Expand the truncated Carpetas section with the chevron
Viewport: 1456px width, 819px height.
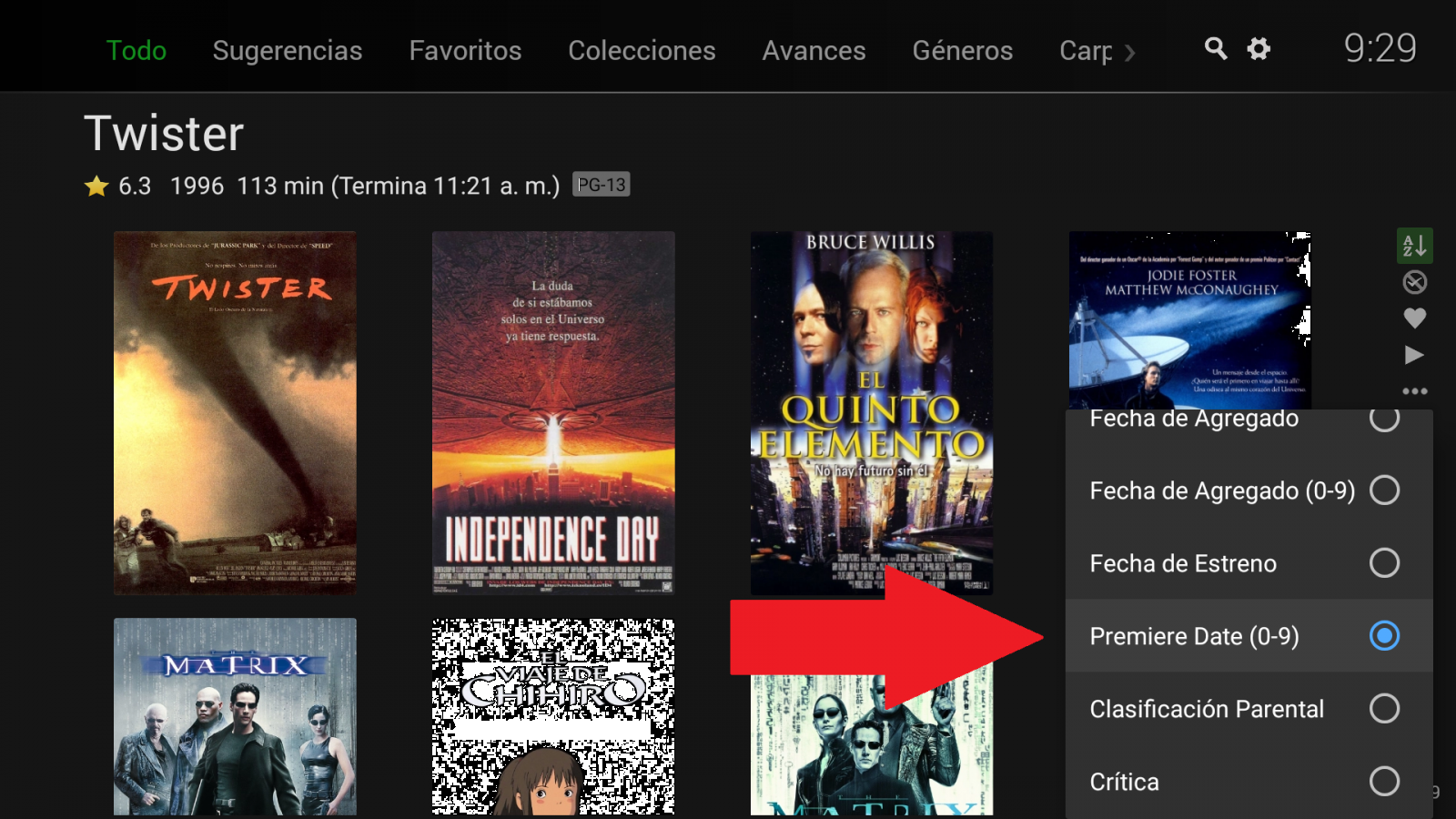[x=1130, y=53]
